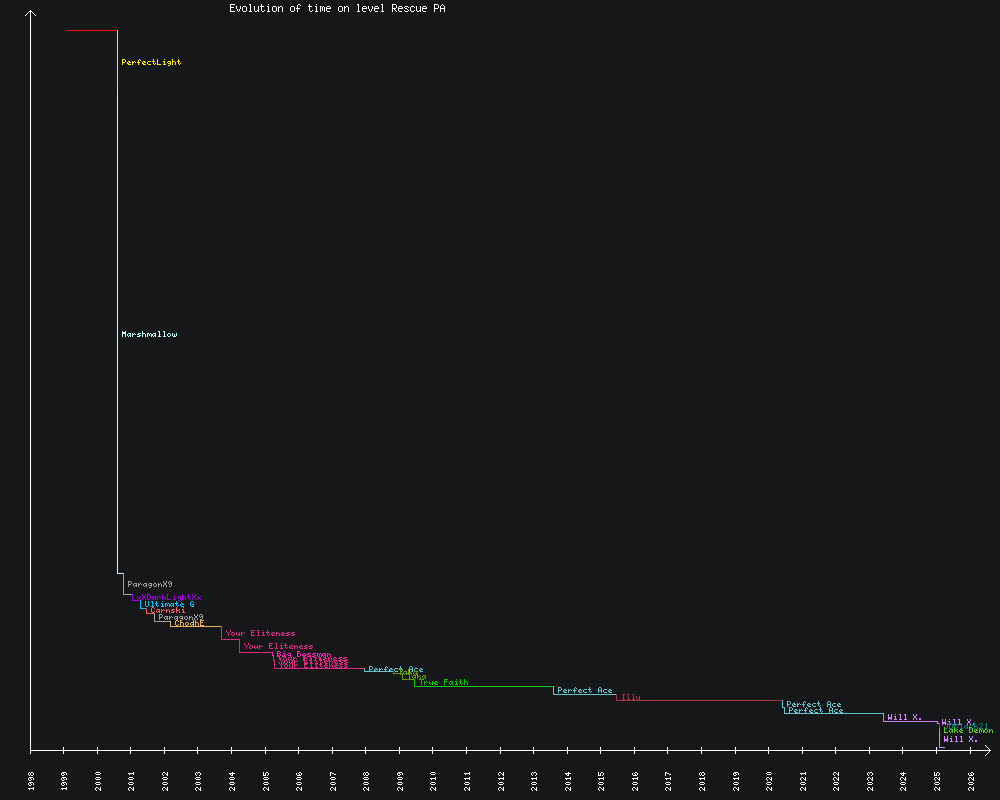Image resolution: width=1000 pixels, height=800 pixels.
Task: Select the 2010 year label on the axis
Action: click(x=433, y=780)
